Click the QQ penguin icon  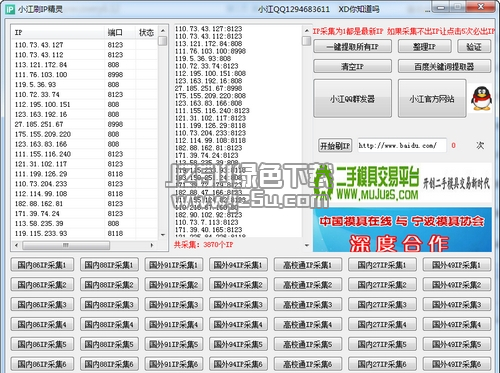[481, 99]
